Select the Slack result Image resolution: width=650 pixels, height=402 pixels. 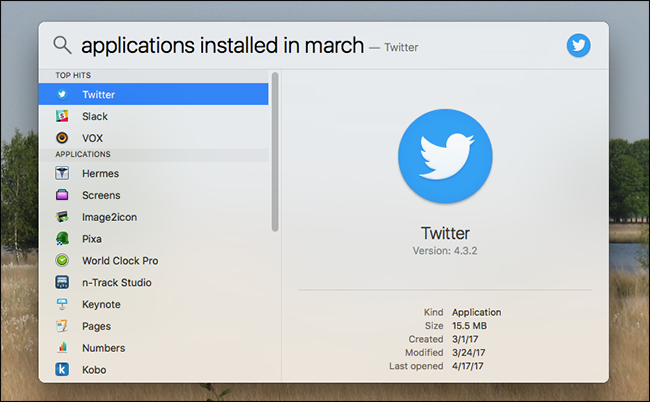153,116
